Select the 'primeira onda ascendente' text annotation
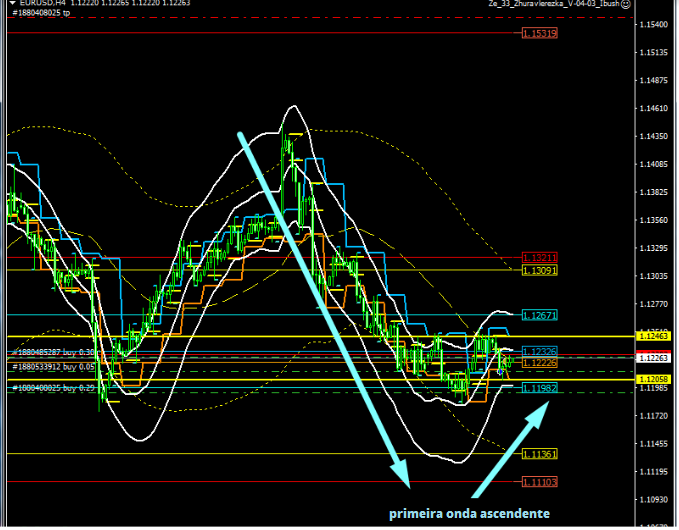Viewport: 679px width, 530px height. 469,513
